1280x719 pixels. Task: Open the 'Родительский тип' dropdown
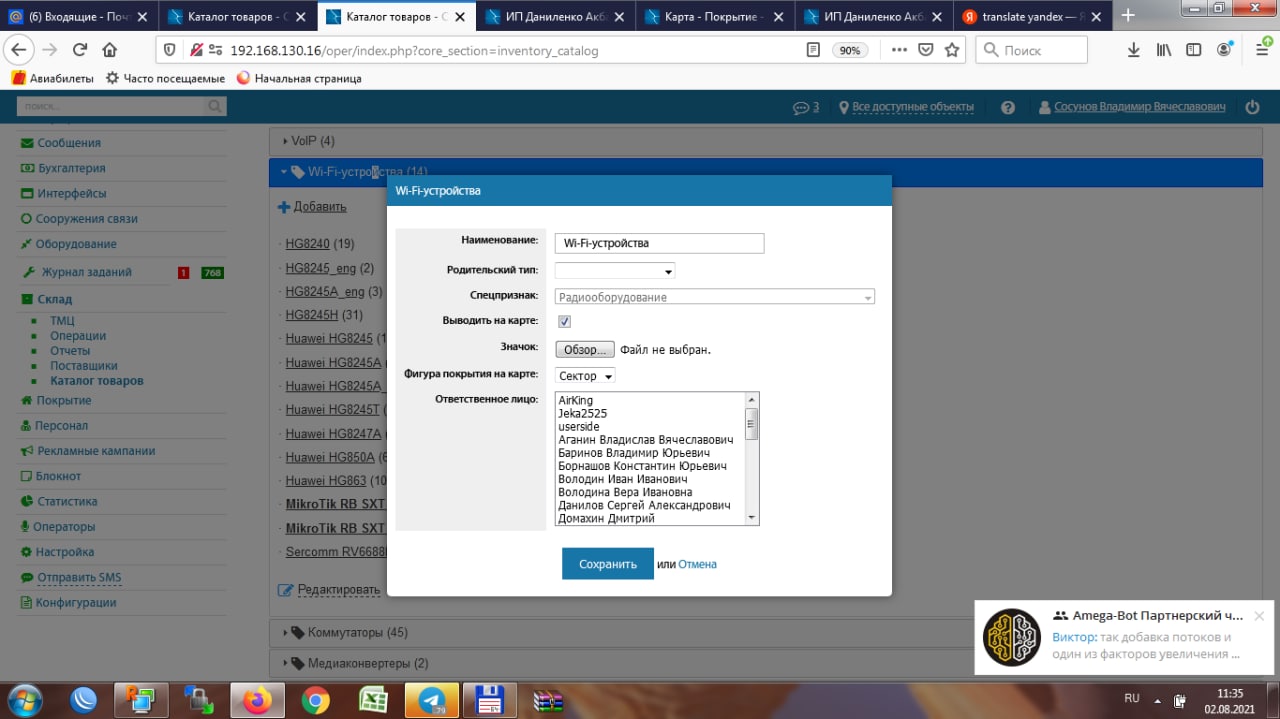[615, 270]
